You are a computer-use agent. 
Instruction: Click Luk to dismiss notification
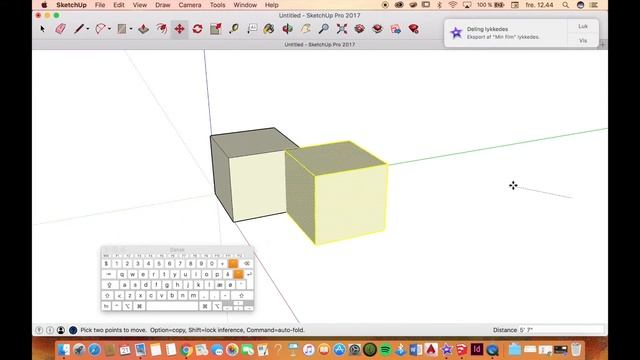click(583, 26)
